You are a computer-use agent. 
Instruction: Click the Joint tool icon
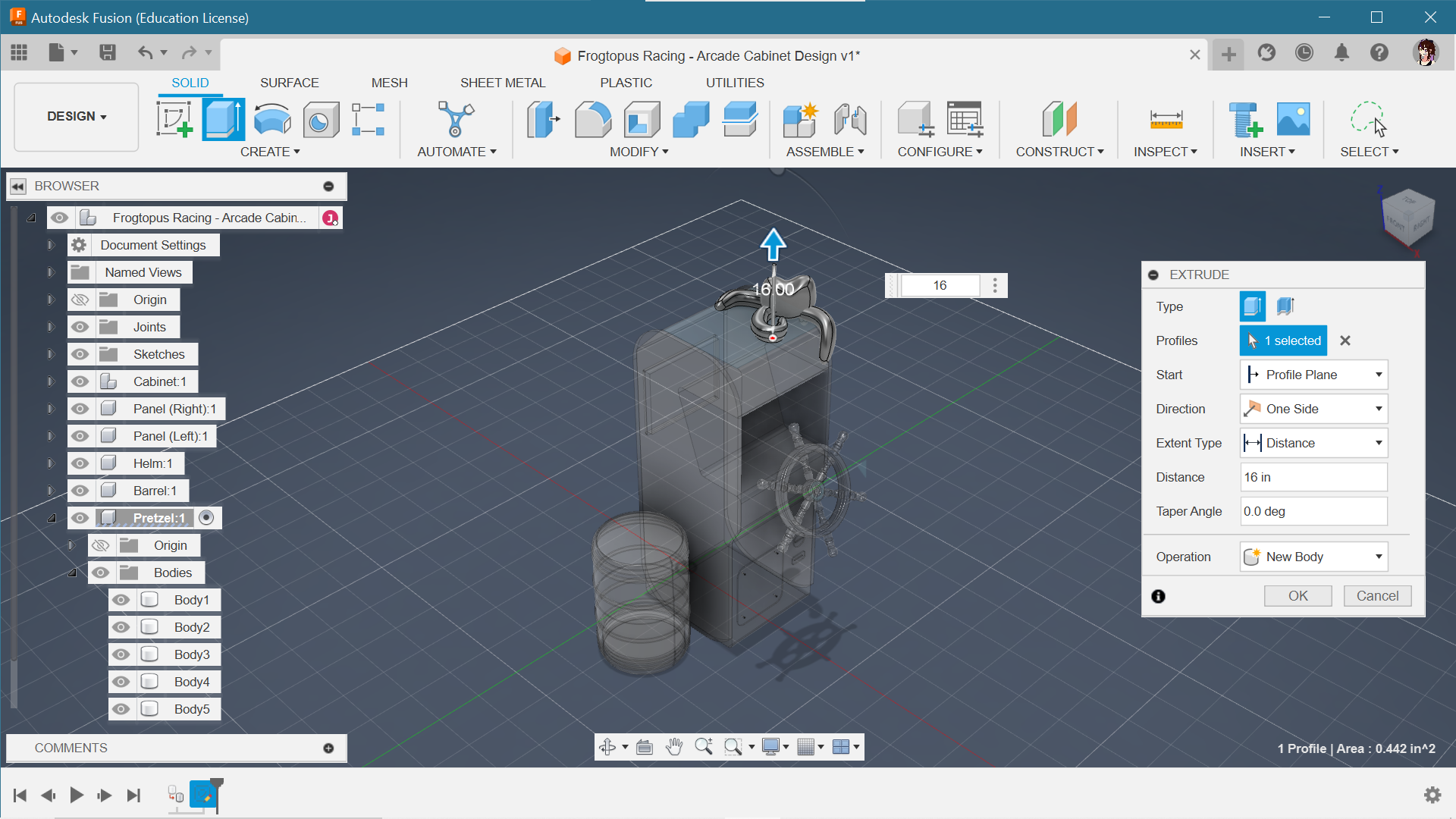[850, 120]
